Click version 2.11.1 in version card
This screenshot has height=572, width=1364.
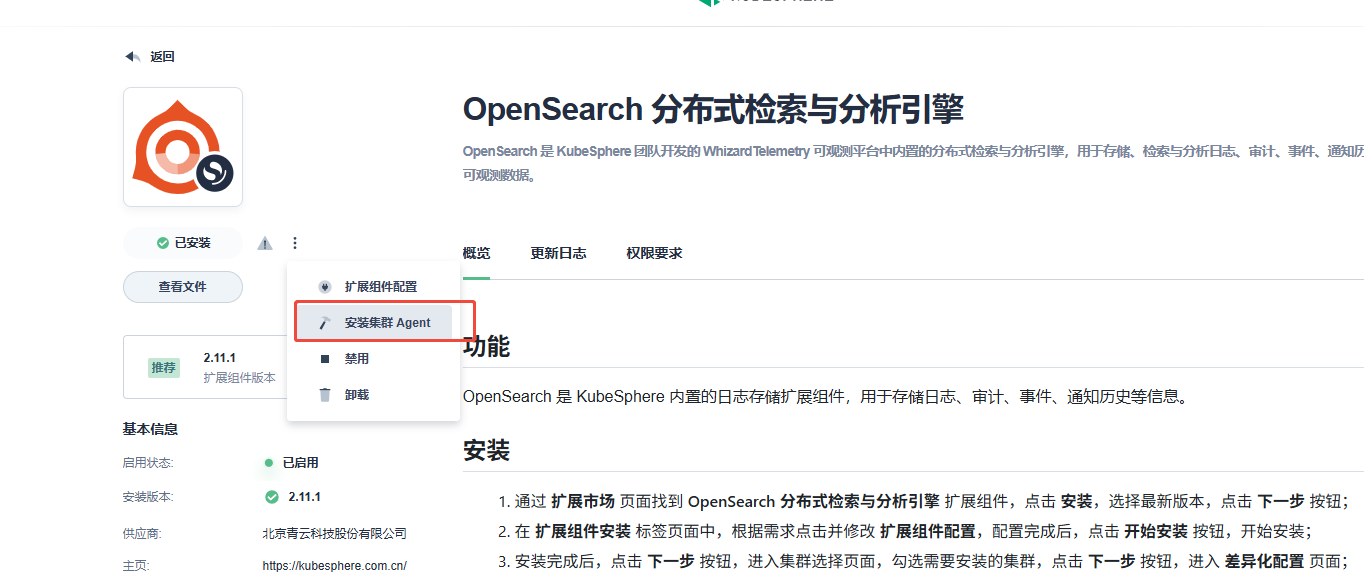219,358
